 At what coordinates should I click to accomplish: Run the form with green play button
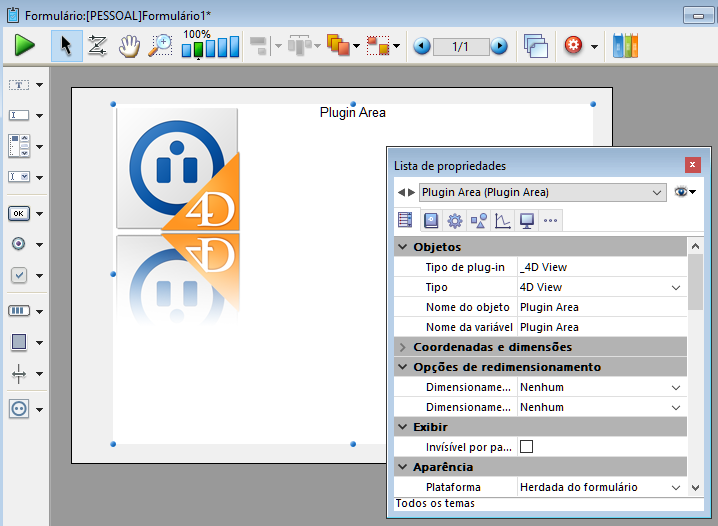coord(25,46)
